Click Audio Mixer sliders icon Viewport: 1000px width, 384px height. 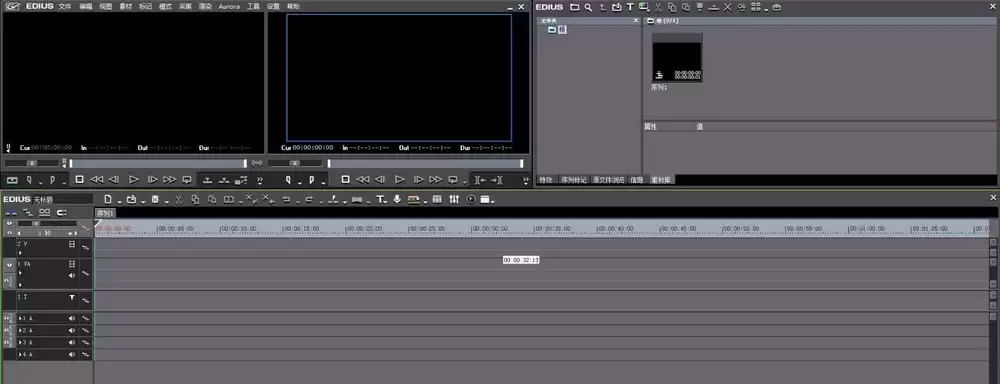click(454, 200)
